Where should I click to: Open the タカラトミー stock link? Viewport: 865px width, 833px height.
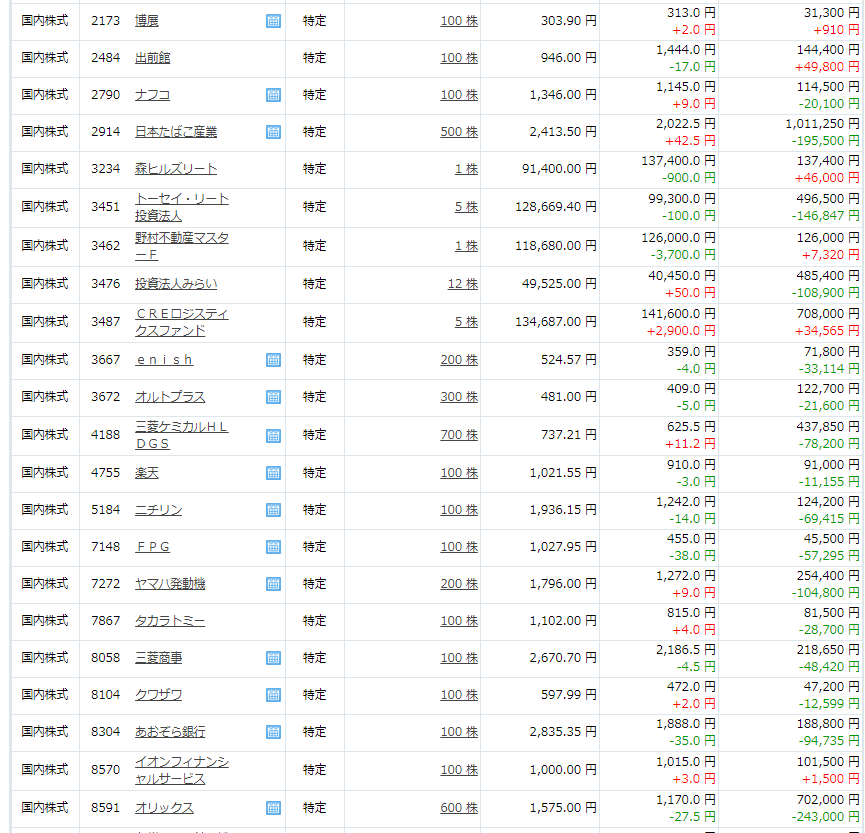pyautogui.click(x=170, y=621)
